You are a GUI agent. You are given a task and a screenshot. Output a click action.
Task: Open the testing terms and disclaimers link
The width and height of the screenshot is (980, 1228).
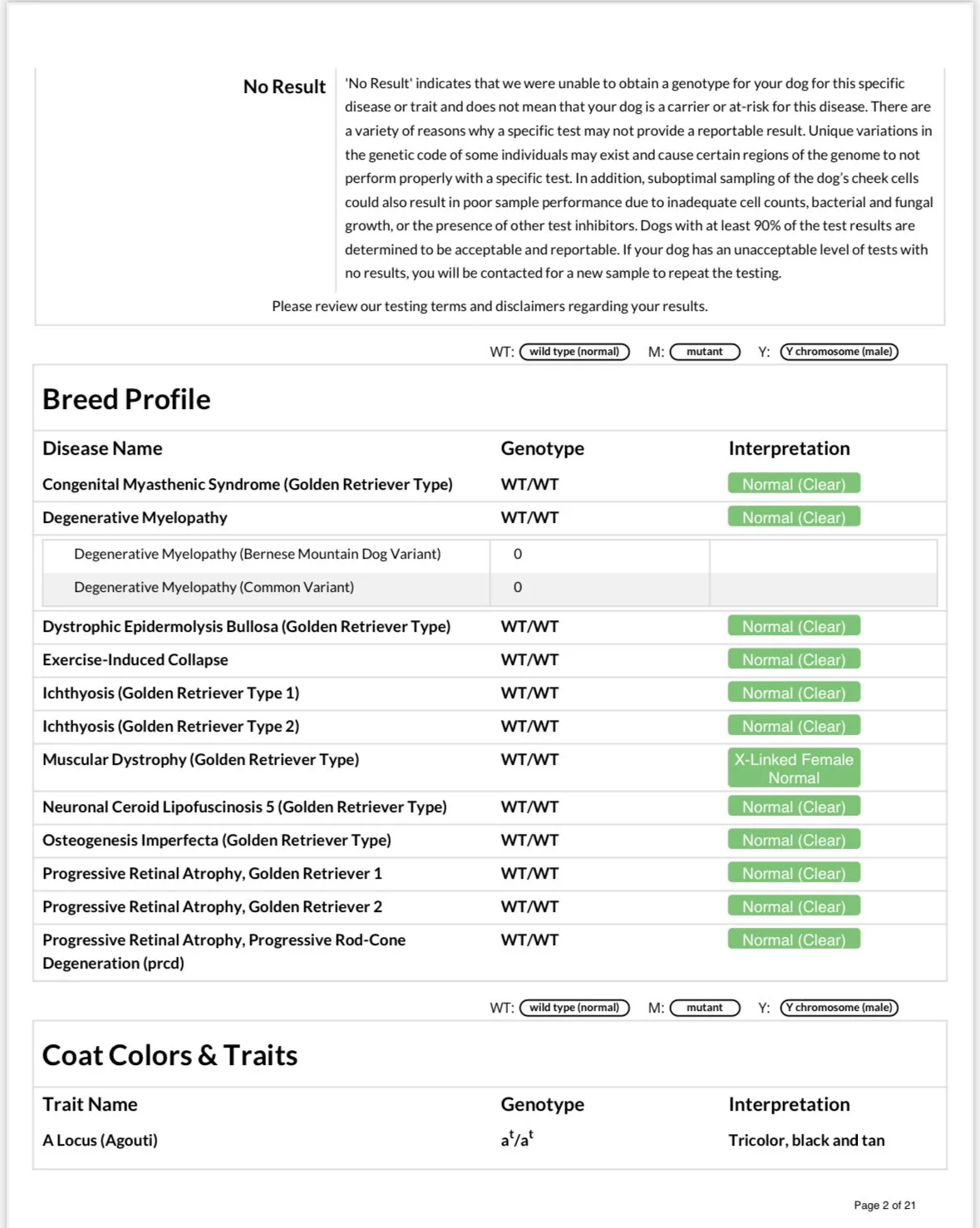point(489,306)
